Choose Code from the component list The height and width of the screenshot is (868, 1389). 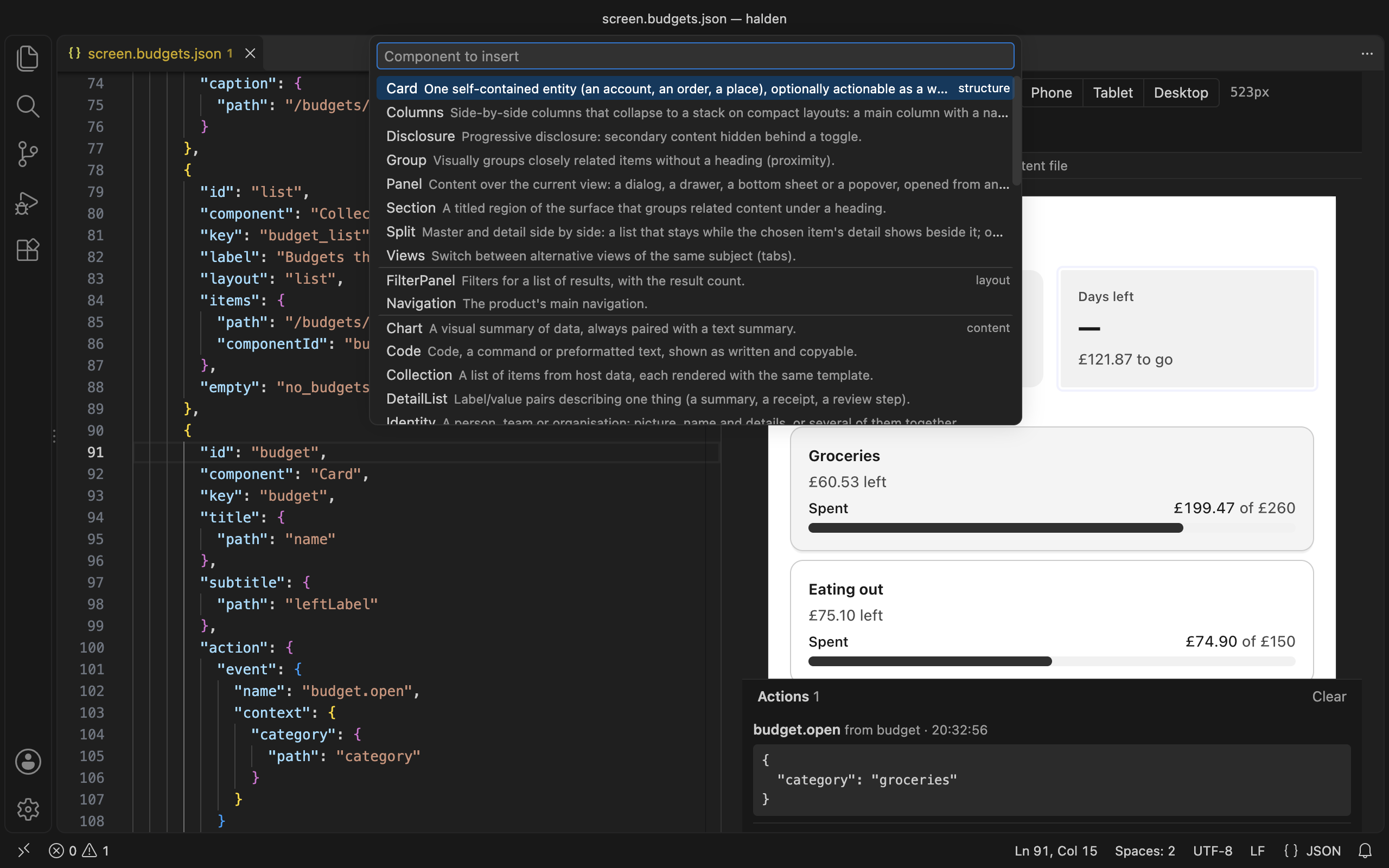click(x=695, y=352)
